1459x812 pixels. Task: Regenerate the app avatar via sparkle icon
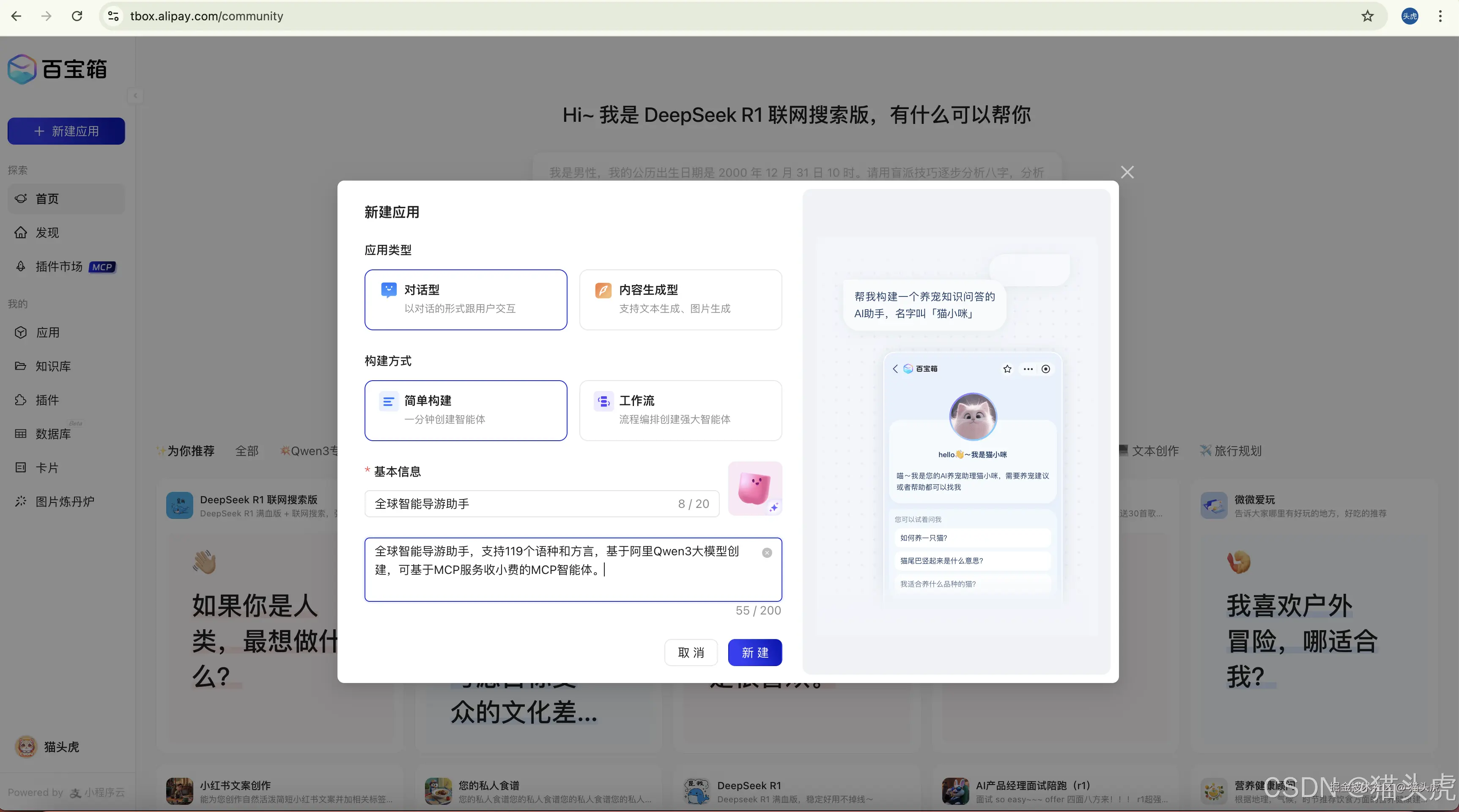point(773,508)
